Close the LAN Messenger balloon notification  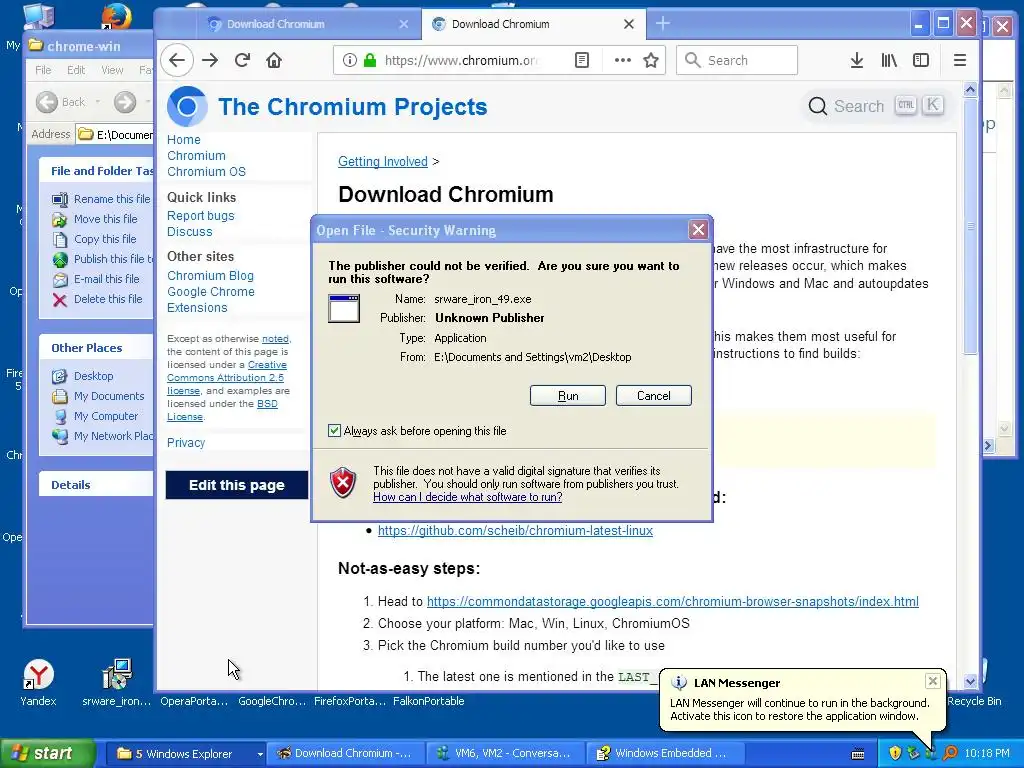(933, 681)
